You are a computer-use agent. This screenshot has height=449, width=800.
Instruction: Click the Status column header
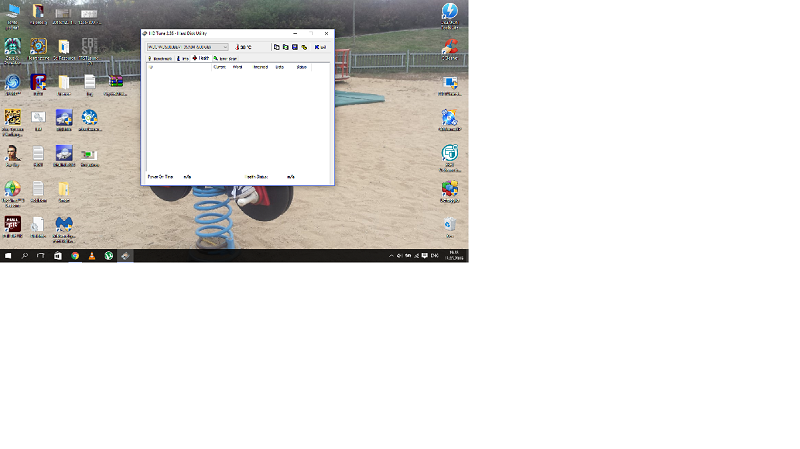[301, 67]
